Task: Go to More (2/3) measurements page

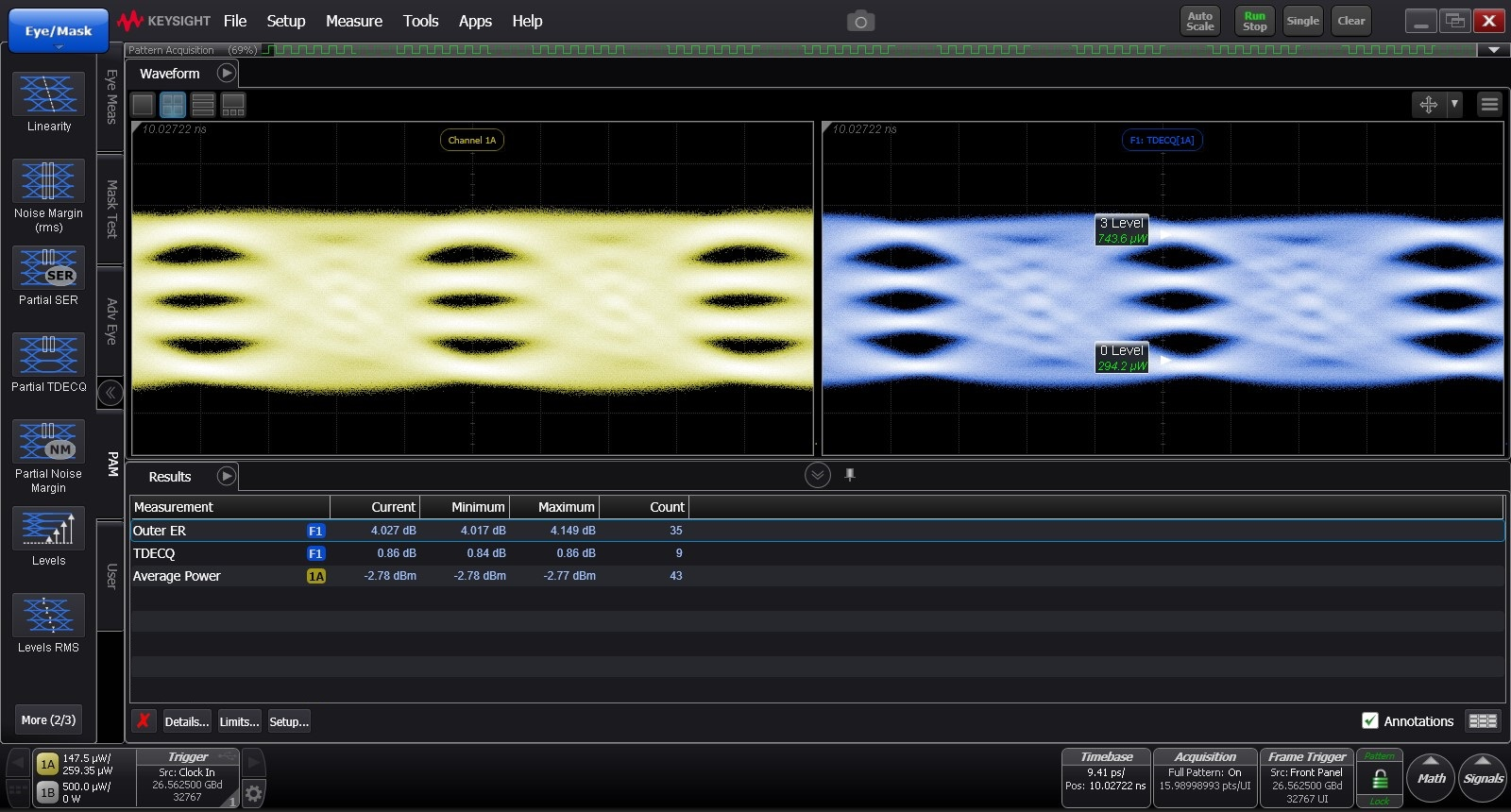Action: tap(48, 719)
